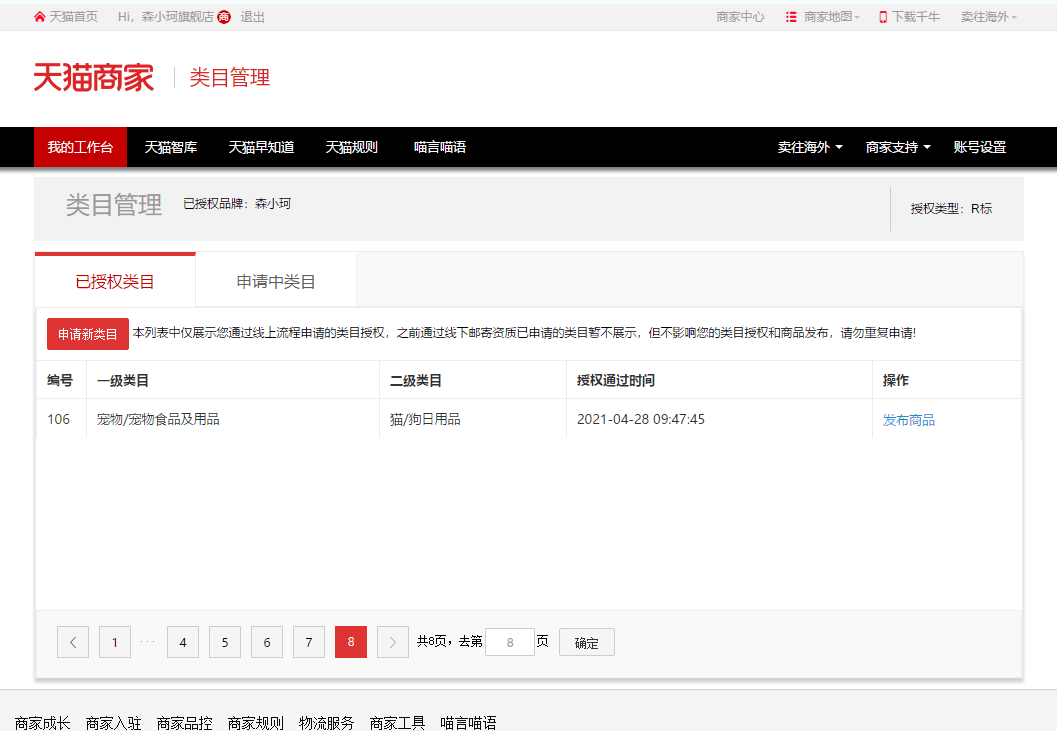Click the 申请新类目 button
Viewport: 1057px width, 731px height.
88,334
